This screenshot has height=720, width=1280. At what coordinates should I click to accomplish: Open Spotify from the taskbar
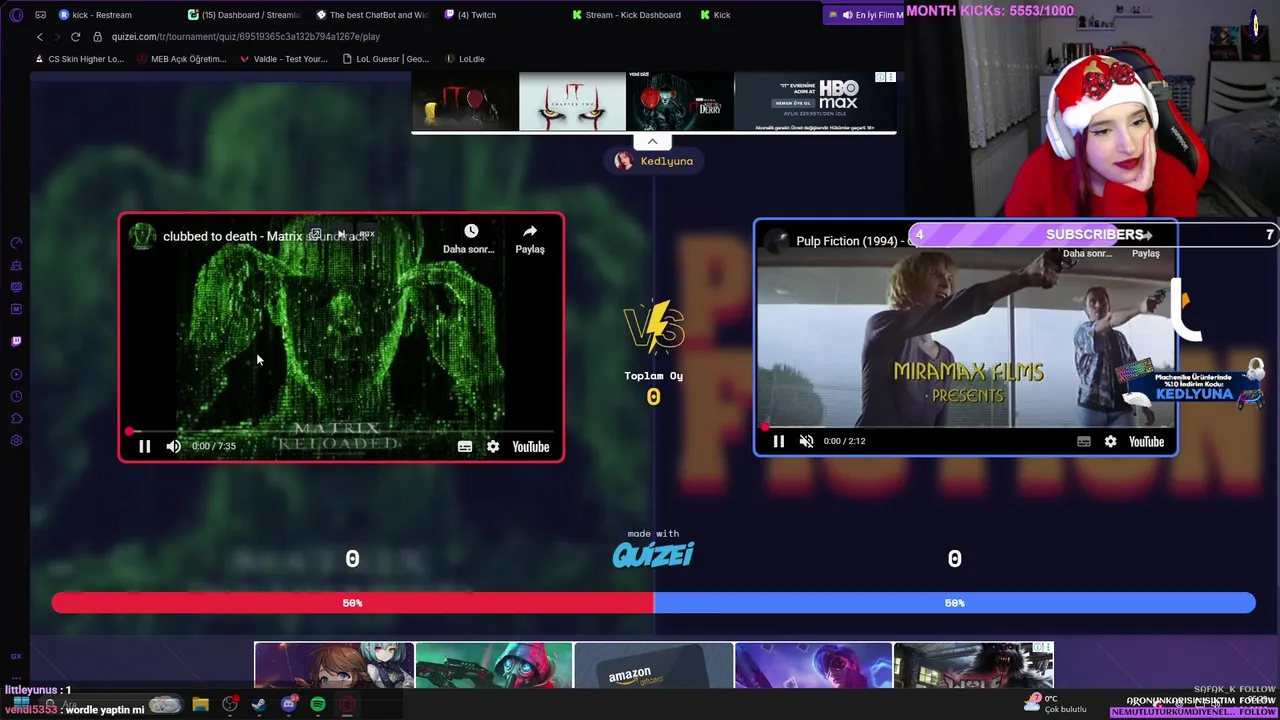click(318, 704)
